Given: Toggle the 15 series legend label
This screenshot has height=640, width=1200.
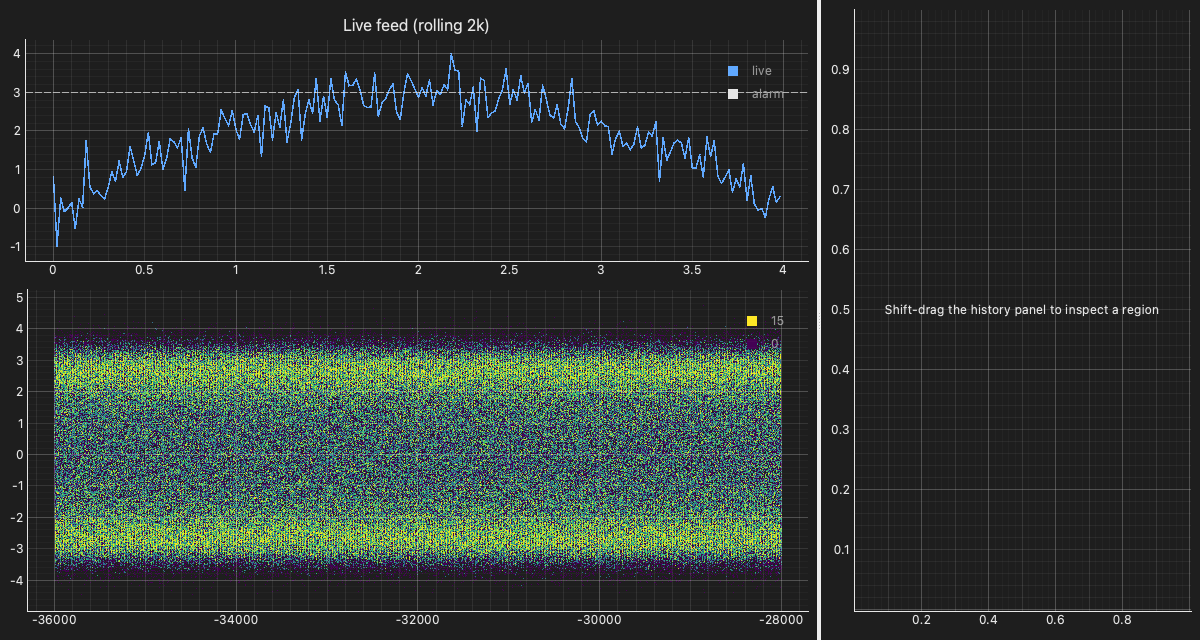Looking at the screenshot, I should click(x=777, y=321).
